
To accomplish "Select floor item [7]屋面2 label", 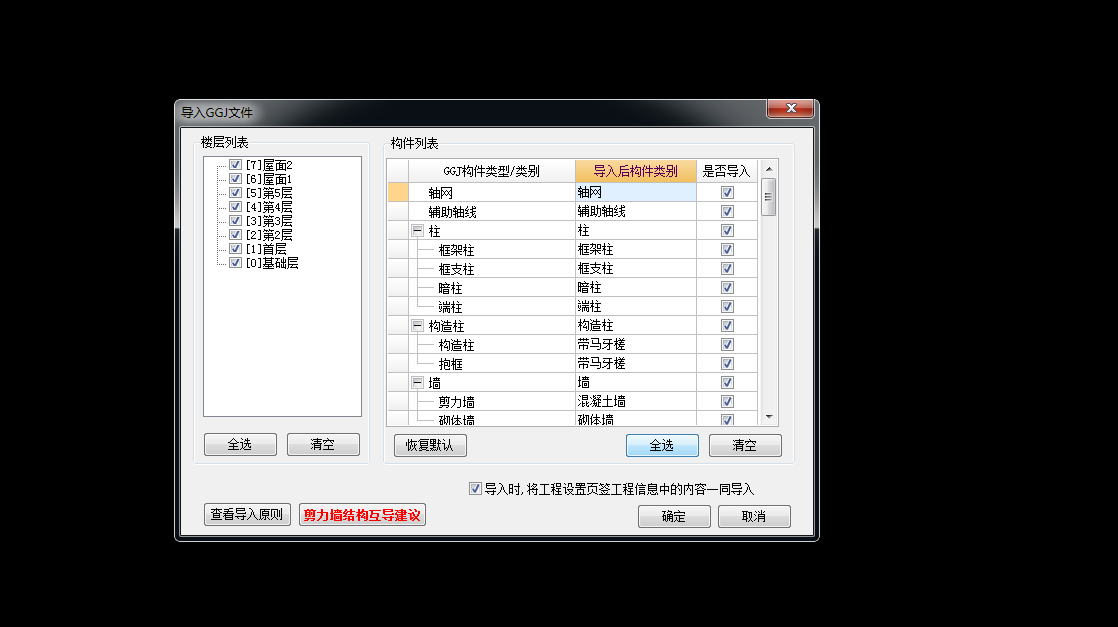I will coord(269,165).
